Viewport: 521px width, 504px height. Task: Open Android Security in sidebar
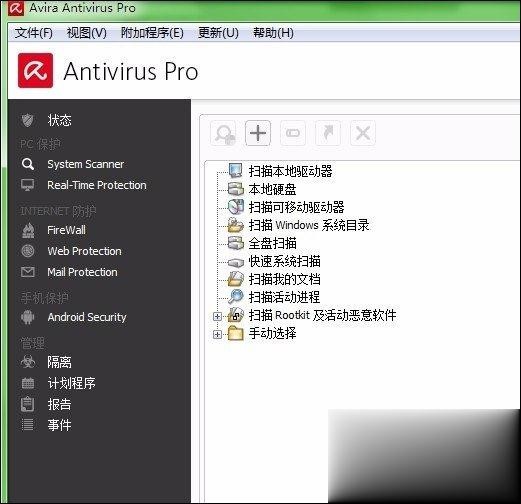point(87,317)
